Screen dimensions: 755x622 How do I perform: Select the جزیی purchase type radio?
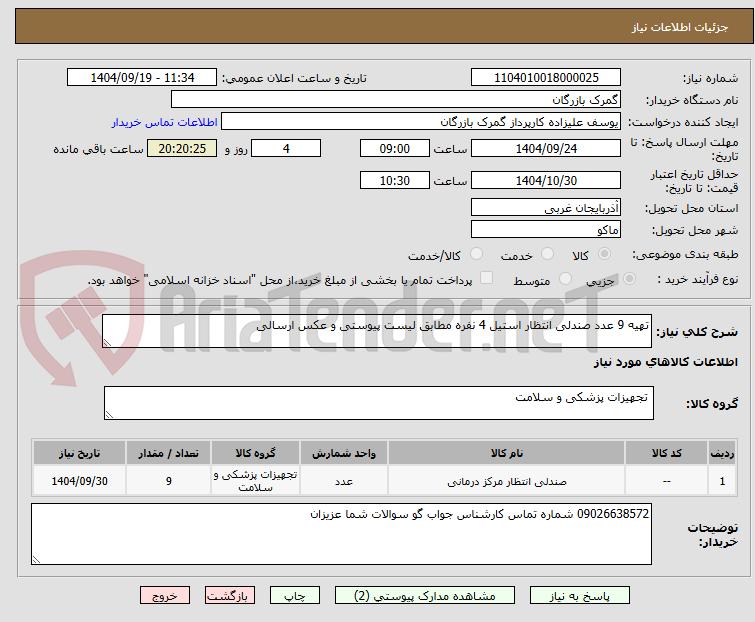pyautogui.click(x=629, y=279)
